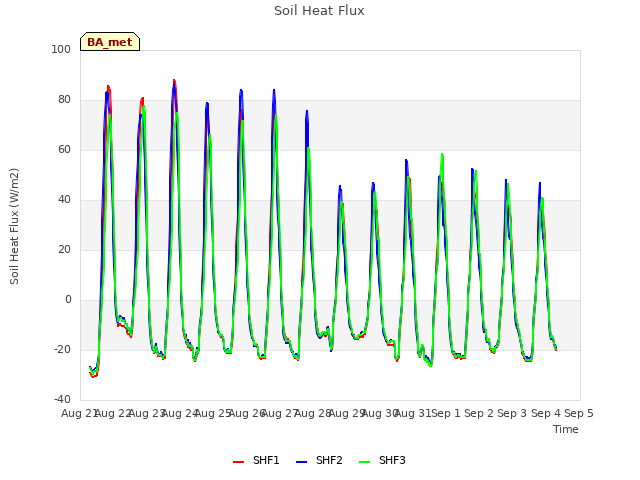Click the 40 y-axis tick label
Viewport: 640px width, 480px height.
click(64, 200)
